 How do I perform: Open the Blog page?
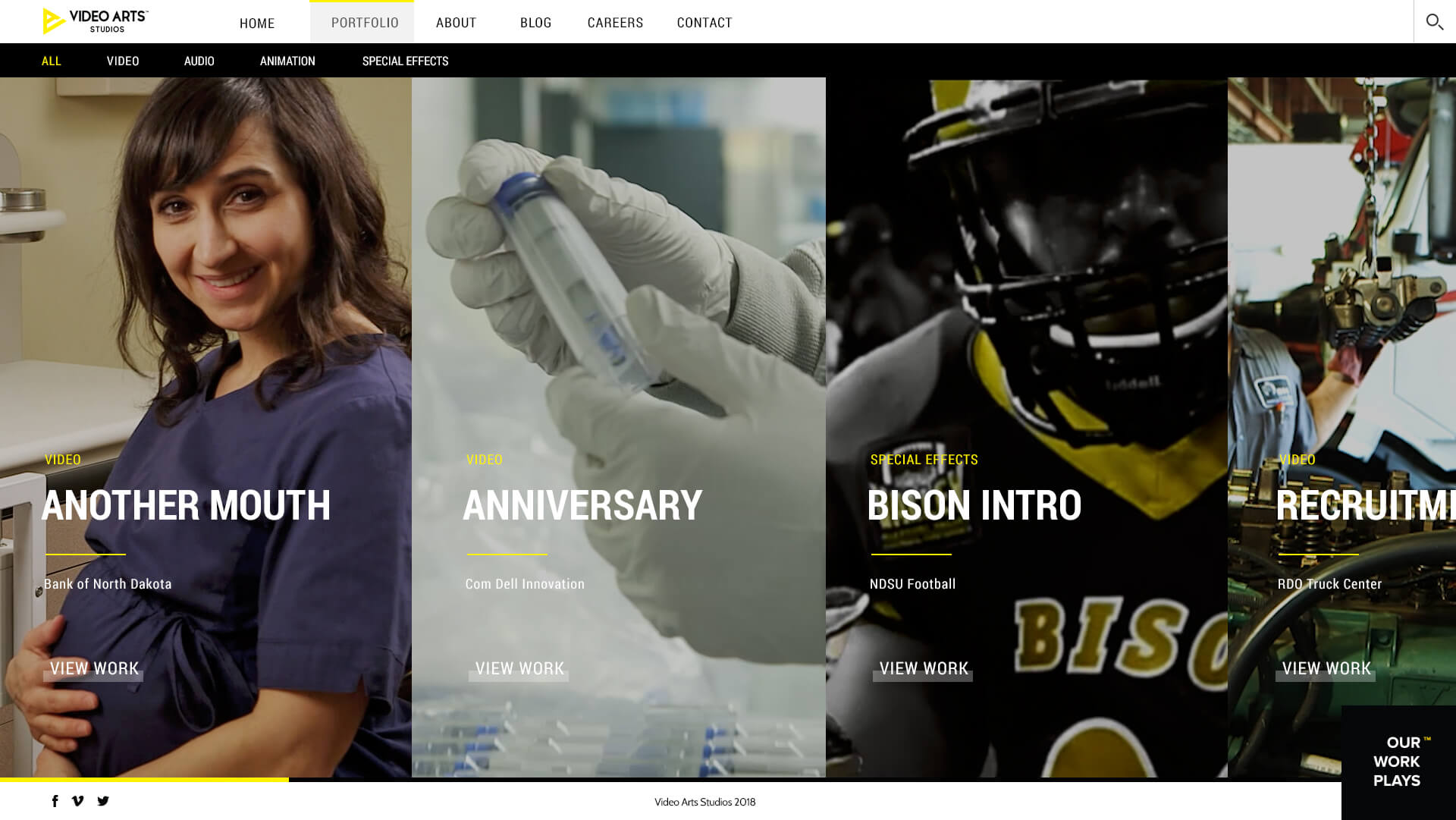tap(535, 23)
